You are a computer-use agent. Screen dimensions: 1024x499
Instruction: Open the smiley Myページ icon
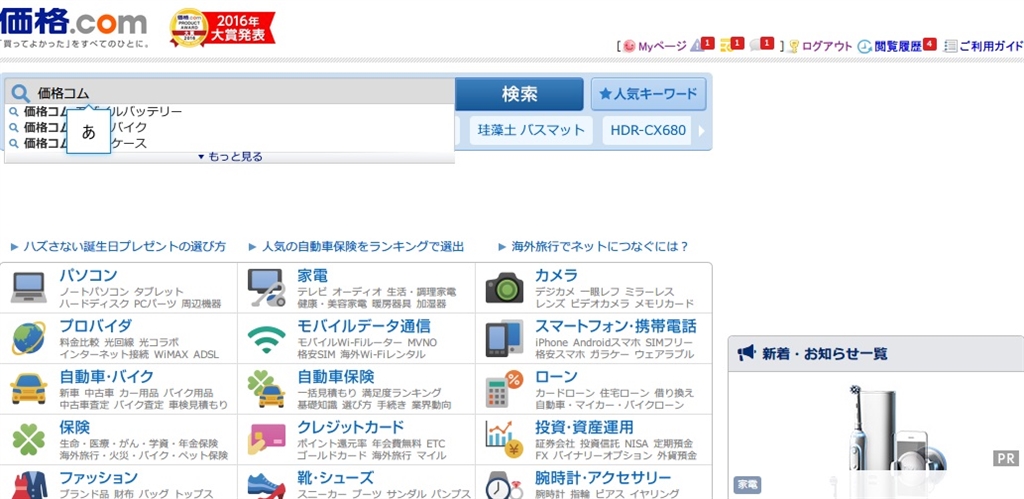point(629,46)
